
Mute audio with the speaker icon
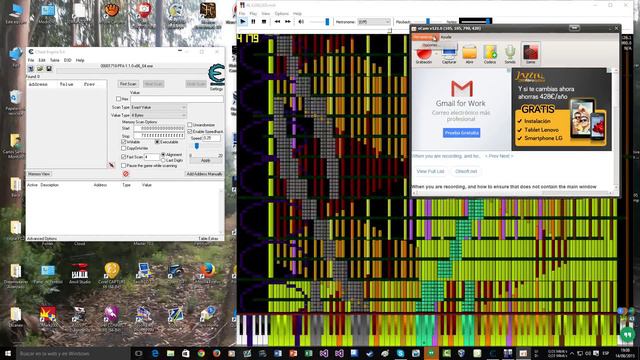(x=301, y=22)
